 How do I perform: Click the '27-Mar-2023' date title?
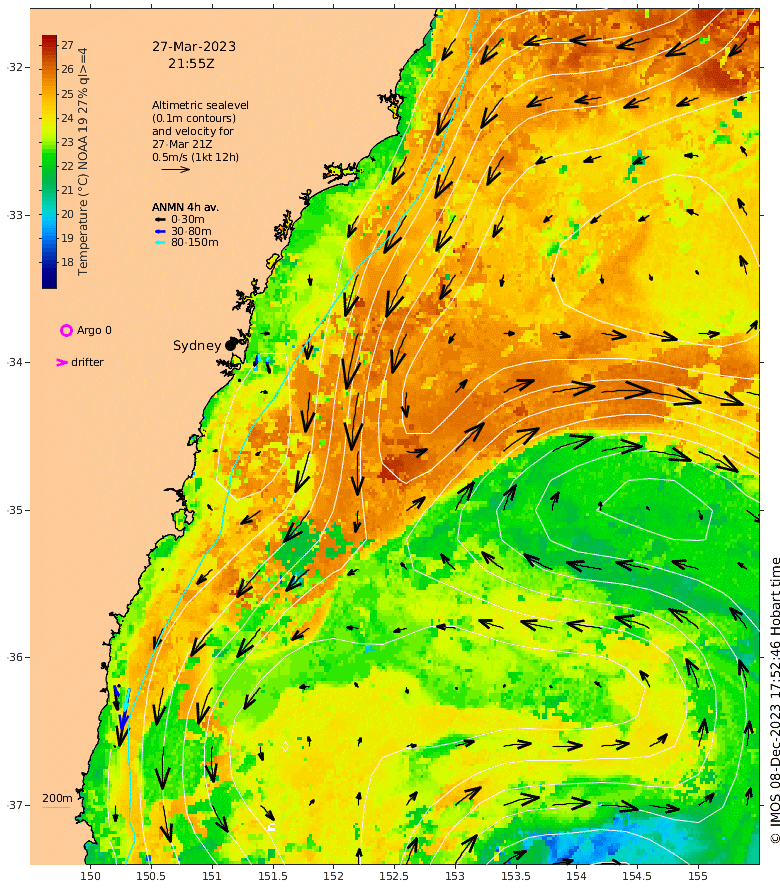pos(194,47)
